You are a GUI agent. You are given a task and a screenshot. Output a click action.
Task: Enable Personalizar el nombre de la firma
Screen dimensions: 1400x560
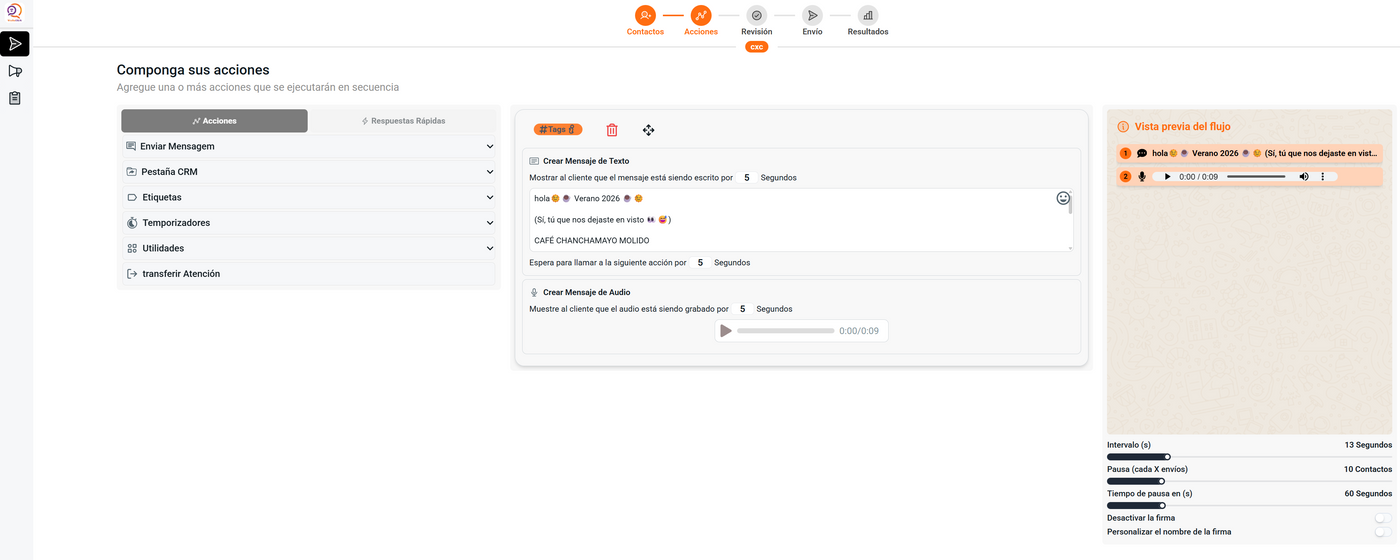1382,532
